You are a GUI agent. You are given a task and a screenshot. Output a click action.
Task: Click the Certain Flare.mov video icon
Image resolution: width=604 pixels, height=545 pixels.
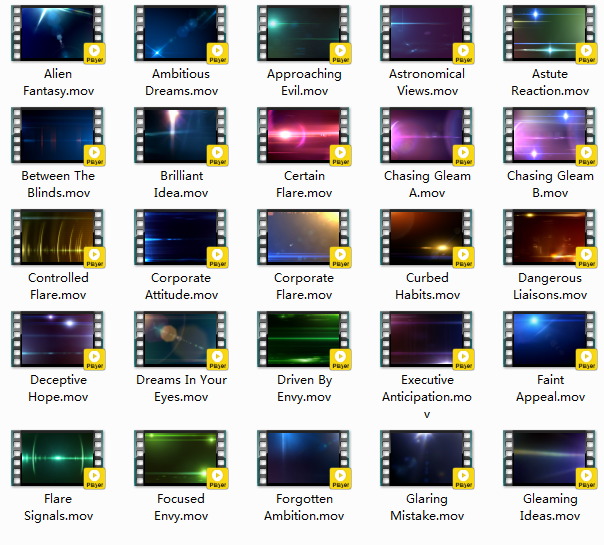(304, 135)
